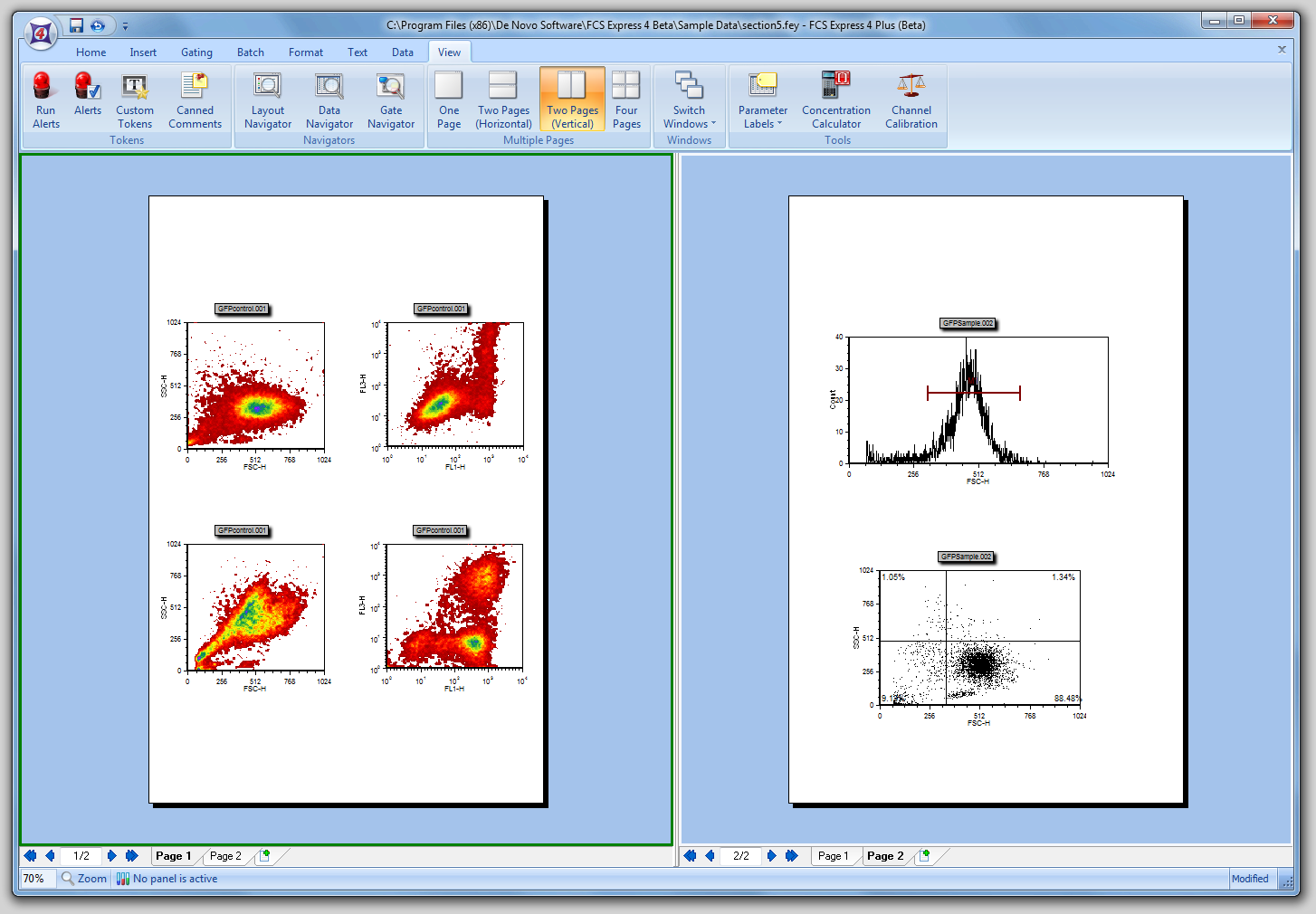Click the 'No panel is active' status
This screenshot has width=1316, height=914.
click(x=167, y=878)
